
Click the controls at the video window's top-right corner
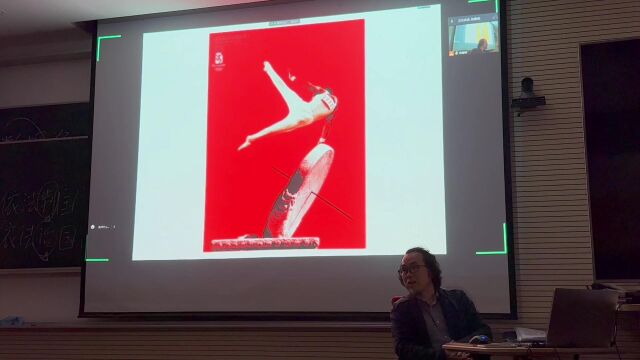[x=494, y=18]
